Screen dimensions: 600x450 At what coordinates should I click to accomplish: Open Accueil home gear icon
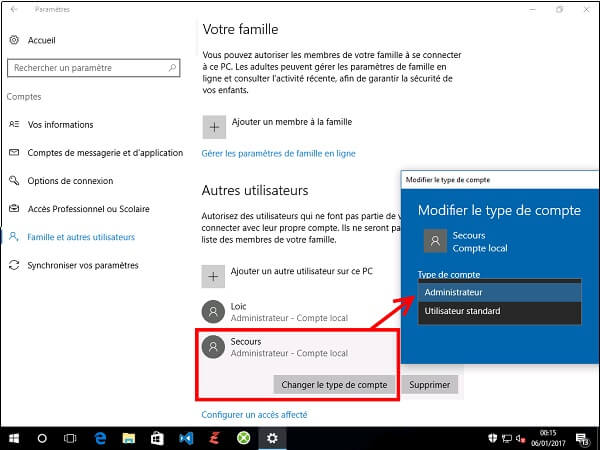(14, 40)
